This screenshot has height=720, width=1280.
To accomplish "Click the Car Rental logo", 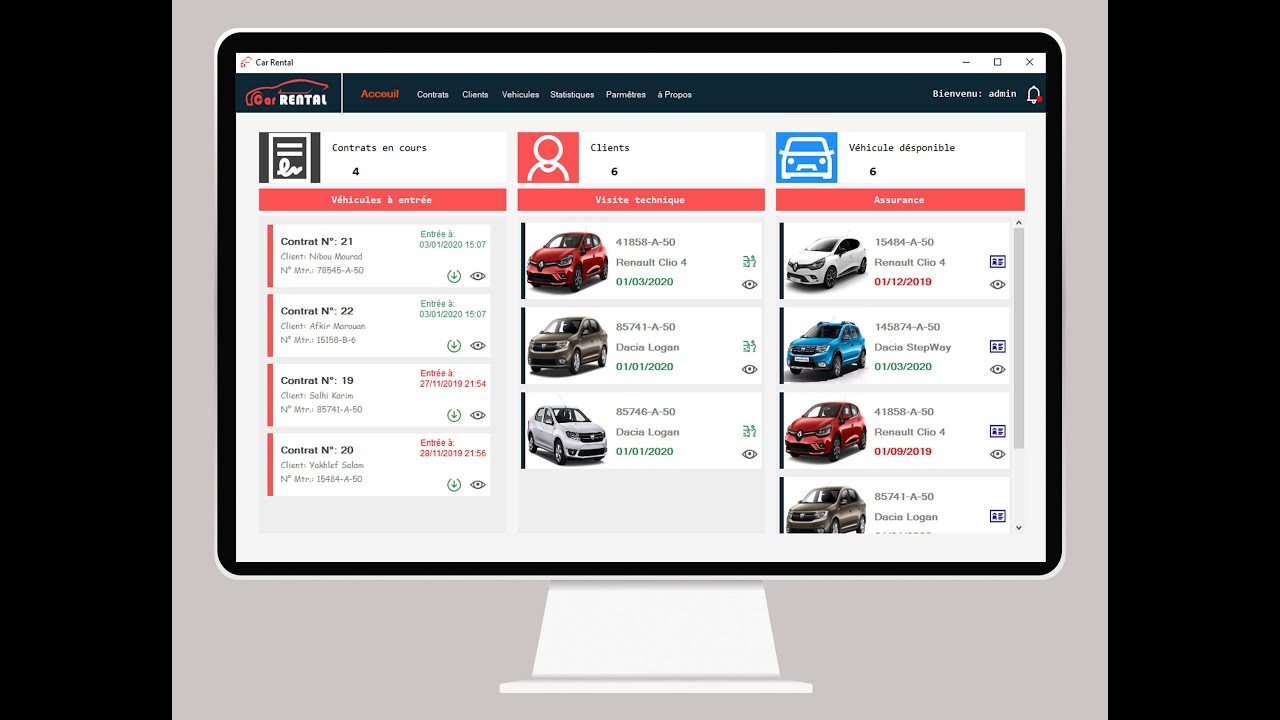I will click(288, 94).
